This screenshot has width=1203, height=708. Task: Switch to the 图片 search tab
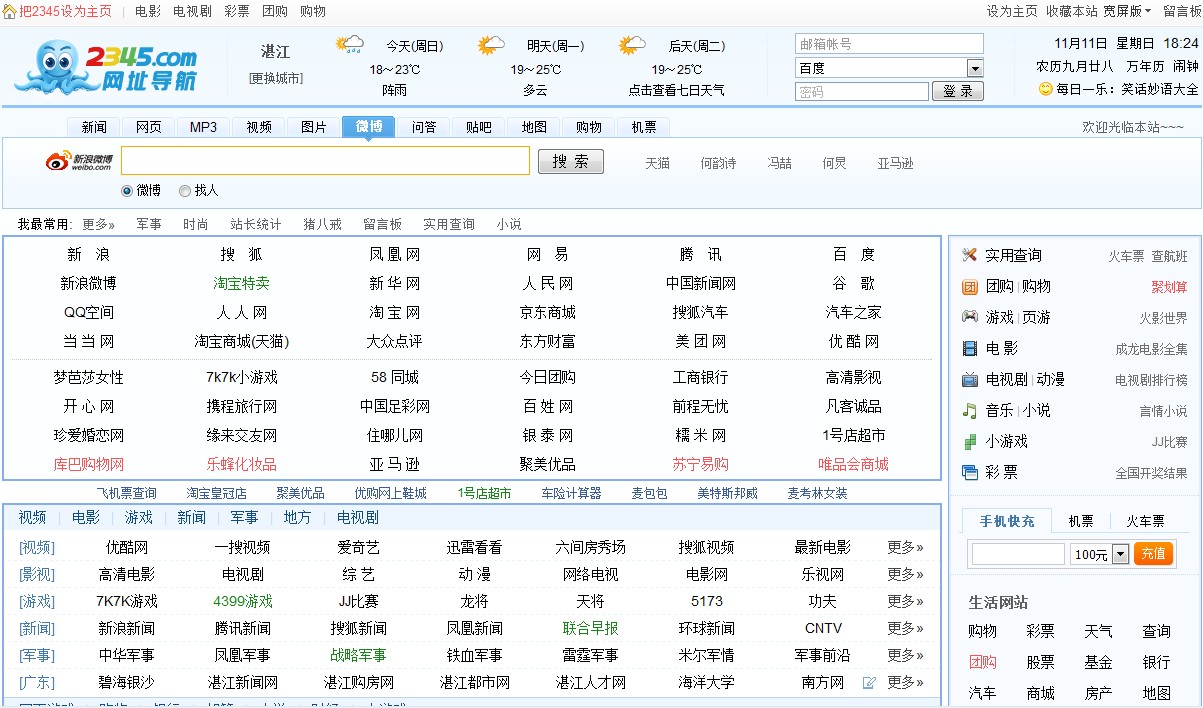(314, 127)
